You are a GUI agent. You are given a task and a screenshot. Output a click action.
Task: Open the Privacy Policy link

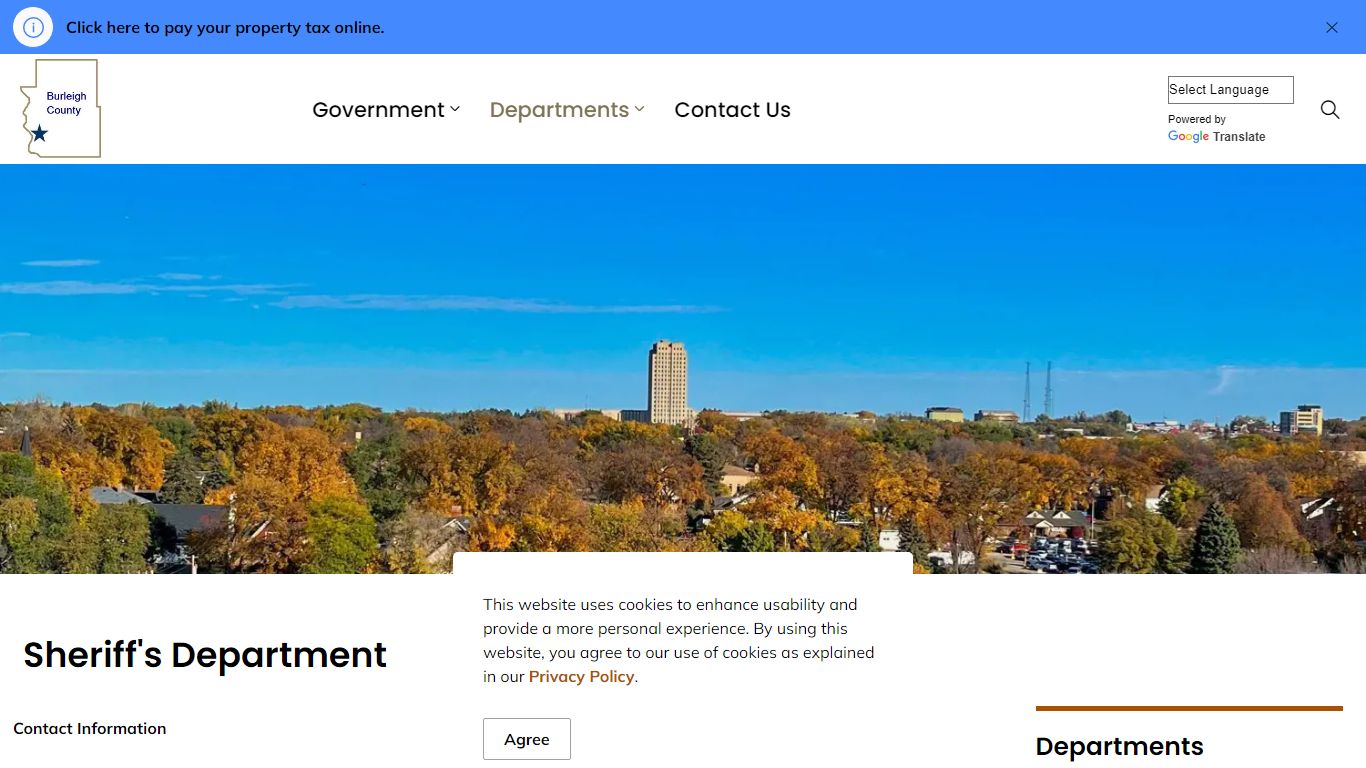click(581, 676)
